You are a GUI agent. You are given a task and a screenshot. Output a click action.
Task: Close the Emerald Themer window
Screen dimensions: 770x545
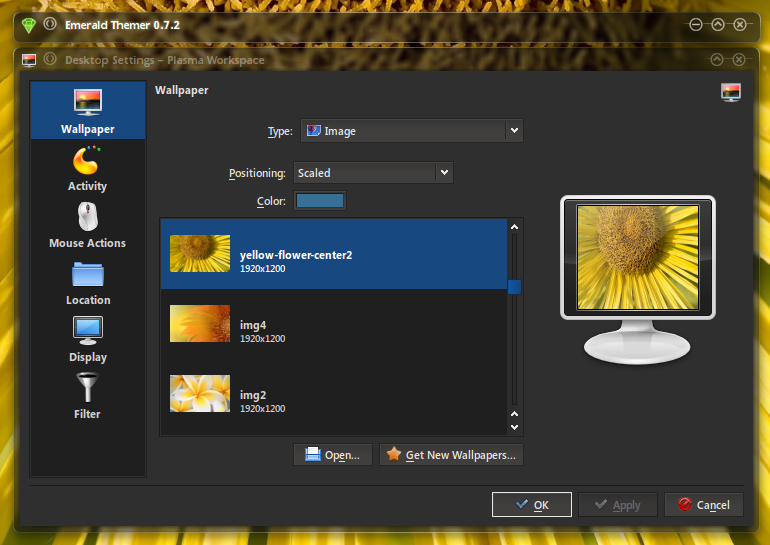(740, 25)
